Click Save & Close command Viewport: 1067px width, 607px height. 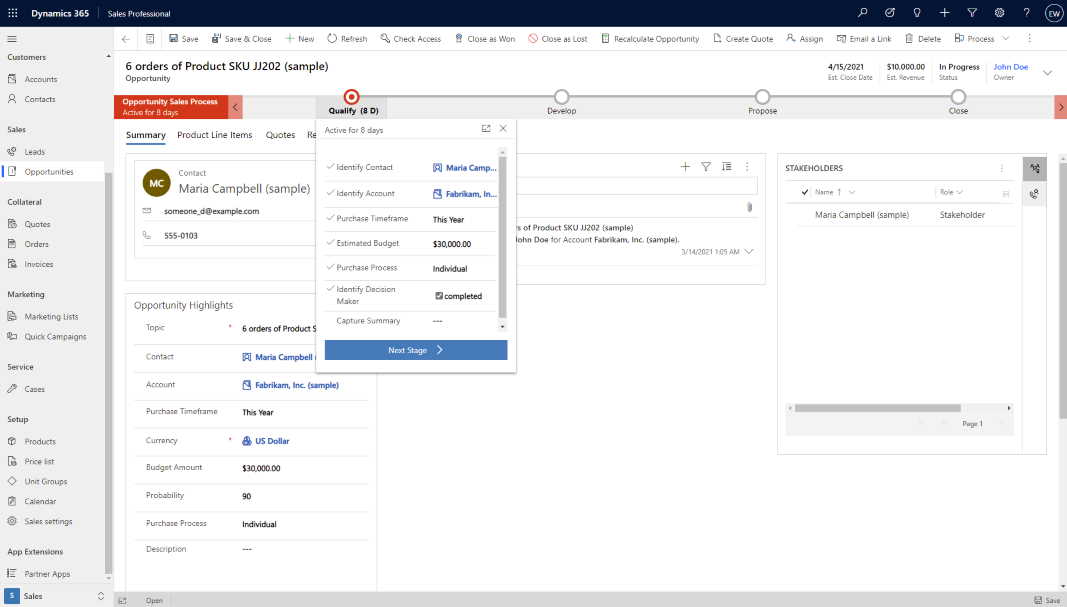(242, 39)
